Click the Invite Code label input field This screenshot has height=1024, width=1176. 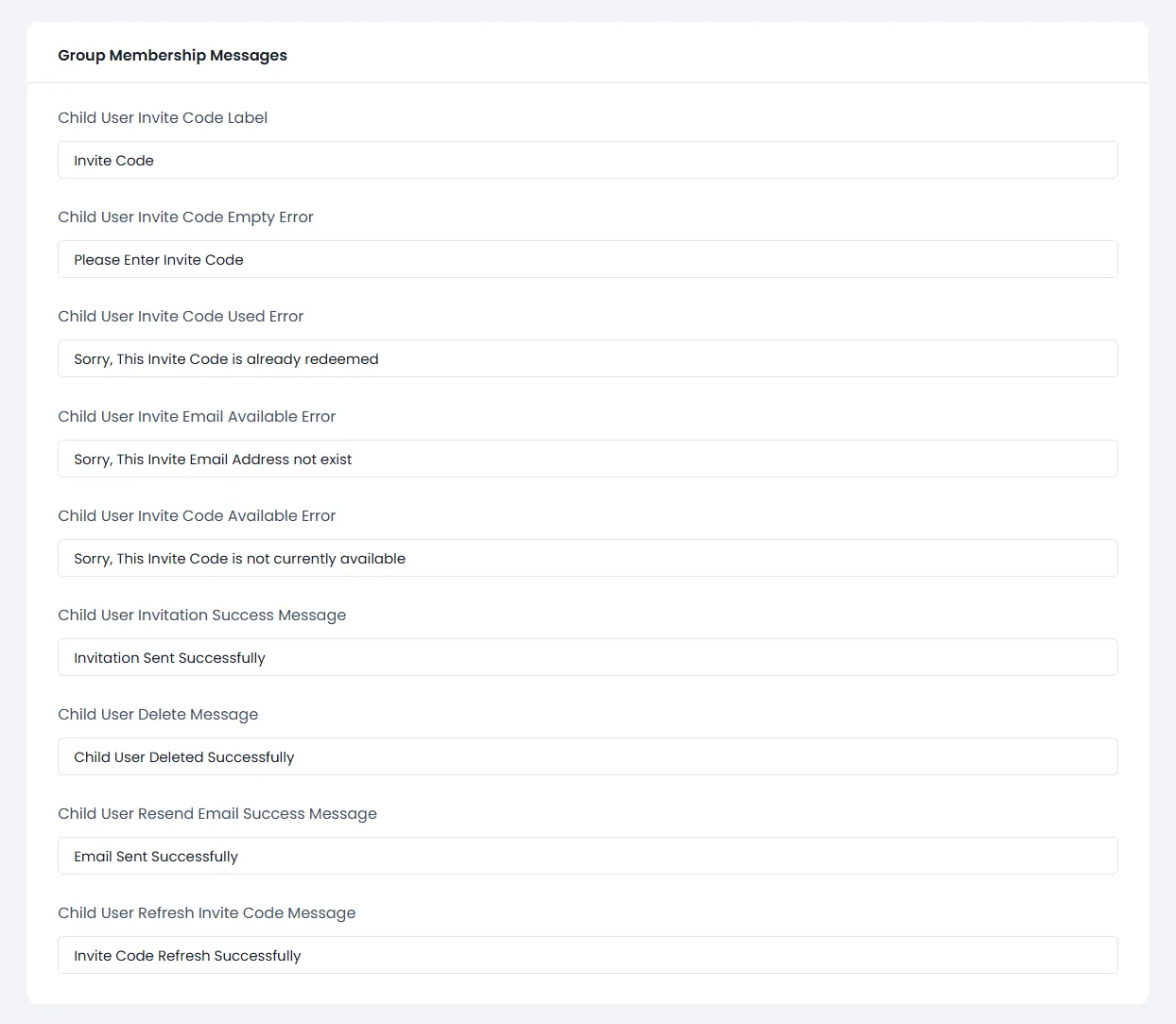[x=586, y=160]
